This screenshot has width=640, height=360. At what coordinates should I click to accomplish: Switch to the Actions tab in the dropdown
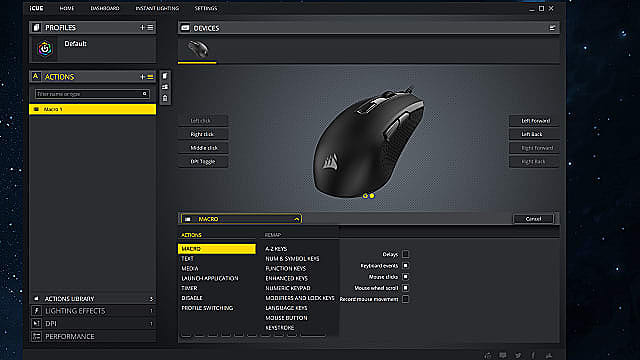coord(191,235)
